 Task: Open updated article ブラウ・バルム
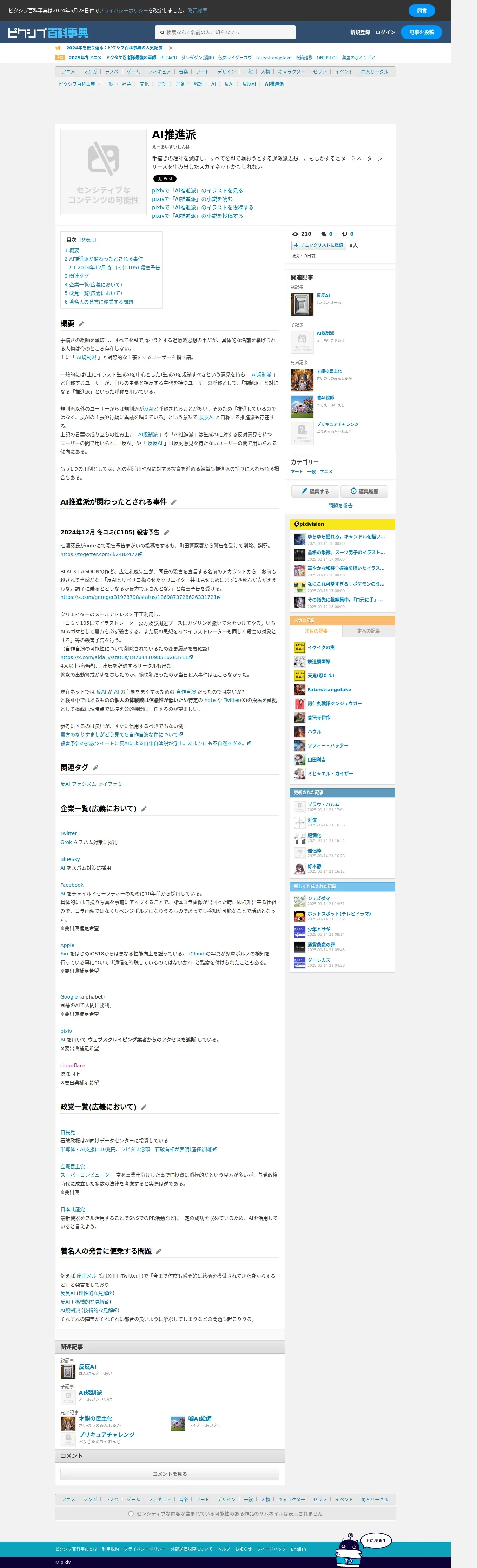323,805
